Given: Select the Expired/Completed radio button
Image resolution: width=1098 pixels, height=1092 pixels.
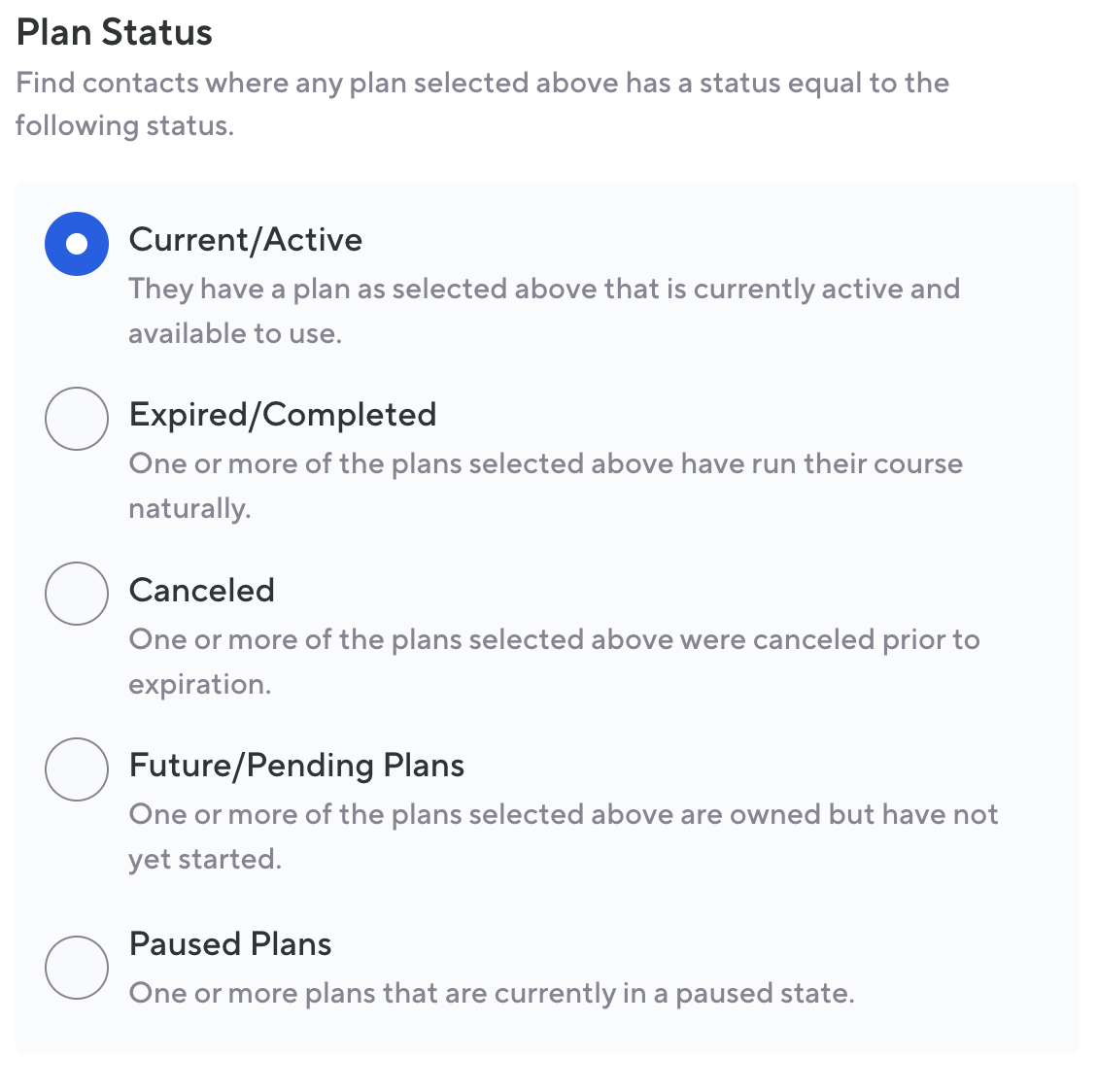Looking at the screenshot, I should pyautogui.click(x=76, y=419).
